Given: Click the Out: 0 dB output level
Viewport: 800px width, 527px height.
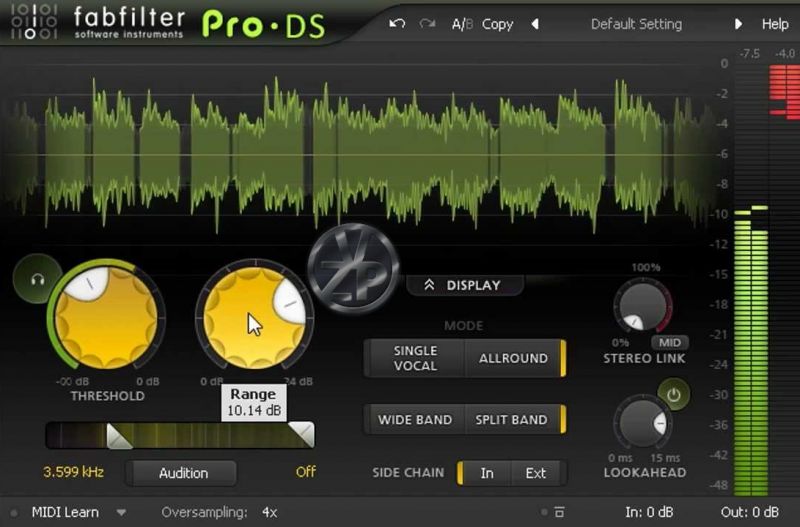Looking at the screenshot, I should tap(749, 512).
